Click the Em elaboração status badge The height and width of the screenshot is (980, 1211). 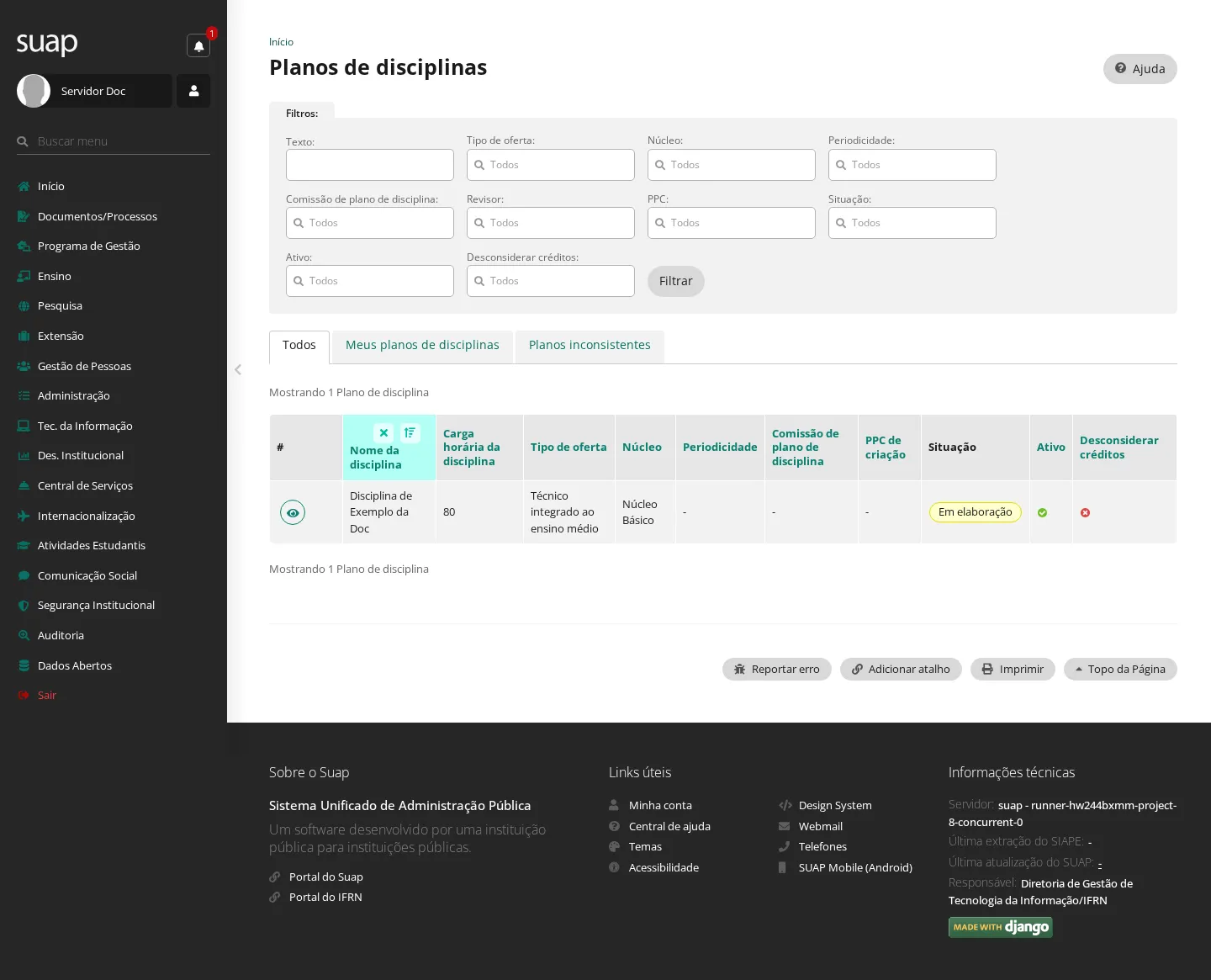pos(976,512)
